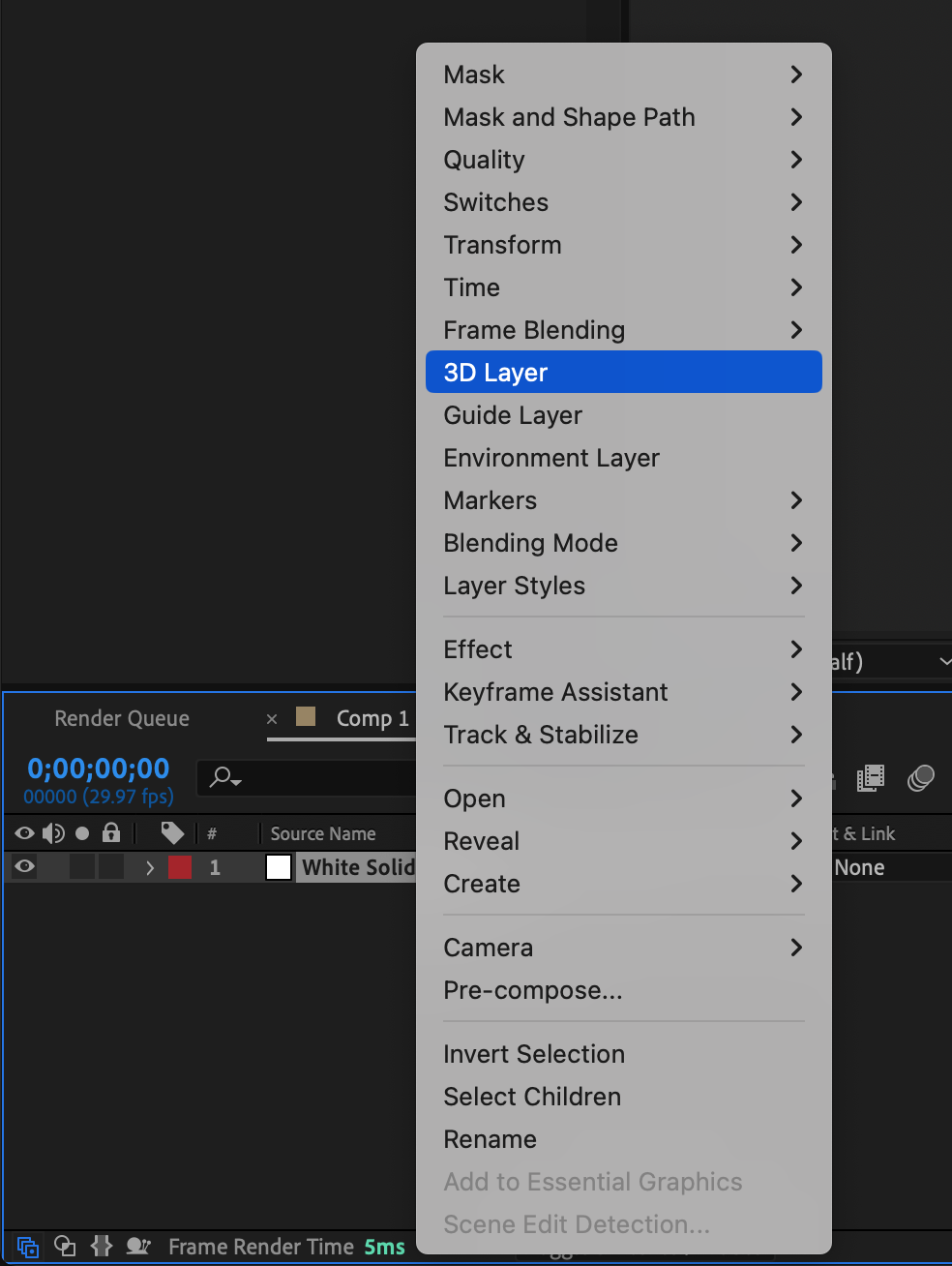Click the Lock column header icon
The height and width of the screenshot is (1266, 952).
point(111,832)
